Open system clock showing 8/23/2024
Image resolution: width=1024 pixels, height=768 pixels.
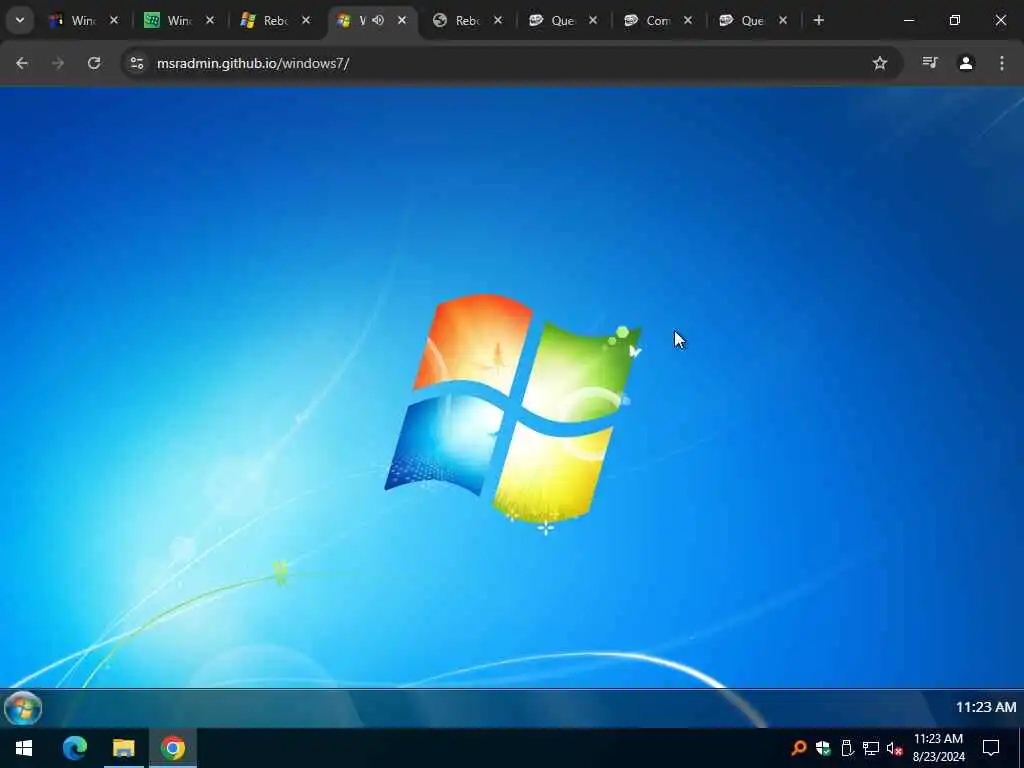[x=938, y=748]
